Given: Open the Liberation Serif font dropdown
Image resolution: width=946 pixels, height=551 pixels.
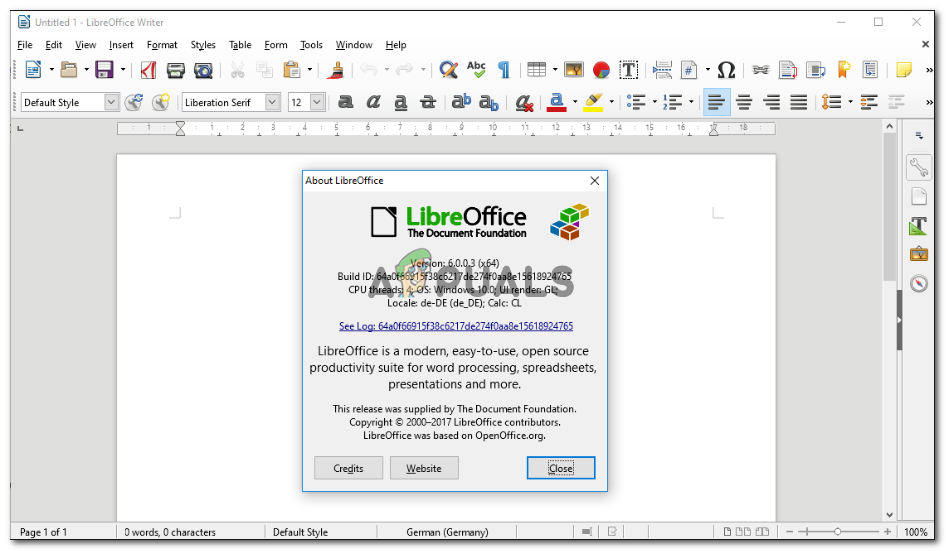Looking at the screenshot, I should point(273,102).
